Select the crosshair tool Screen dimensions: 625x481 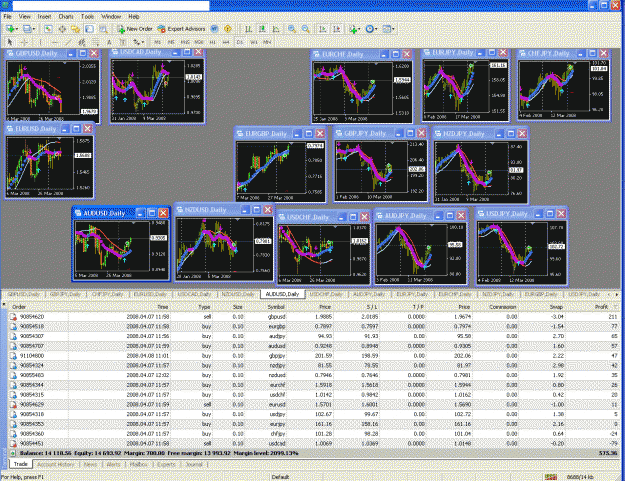point(24,42)
